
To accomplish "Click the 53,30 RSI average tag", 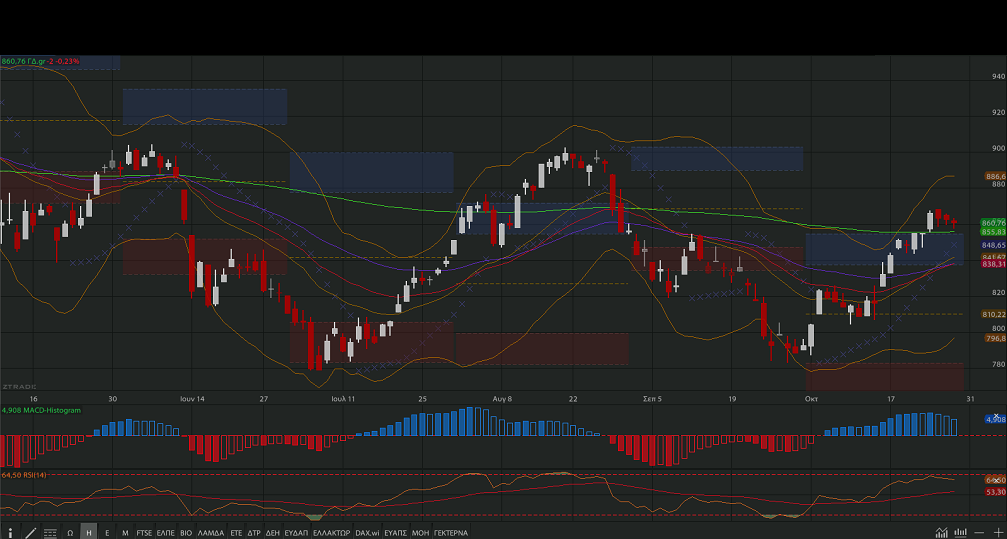I will (995, 492).
